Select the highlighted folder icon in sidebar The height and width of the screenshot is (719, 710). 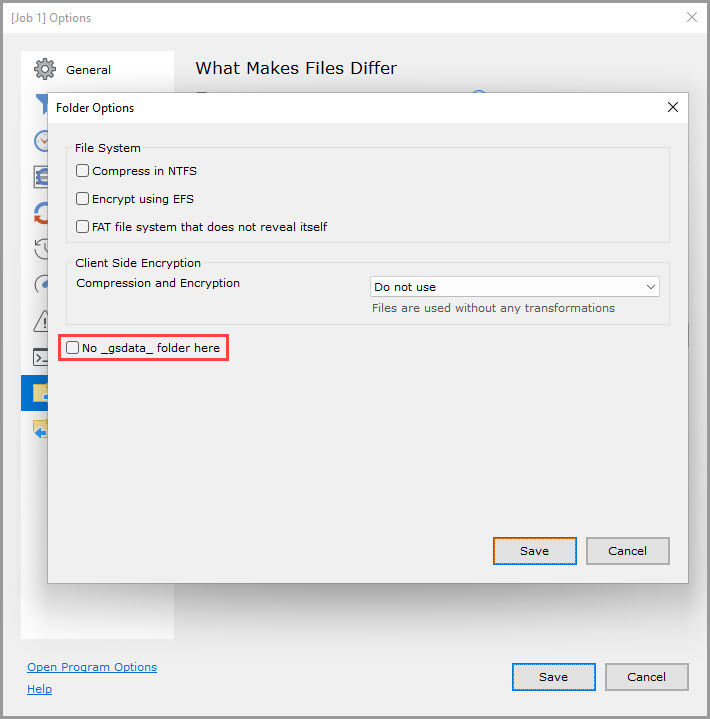(38, 393)
